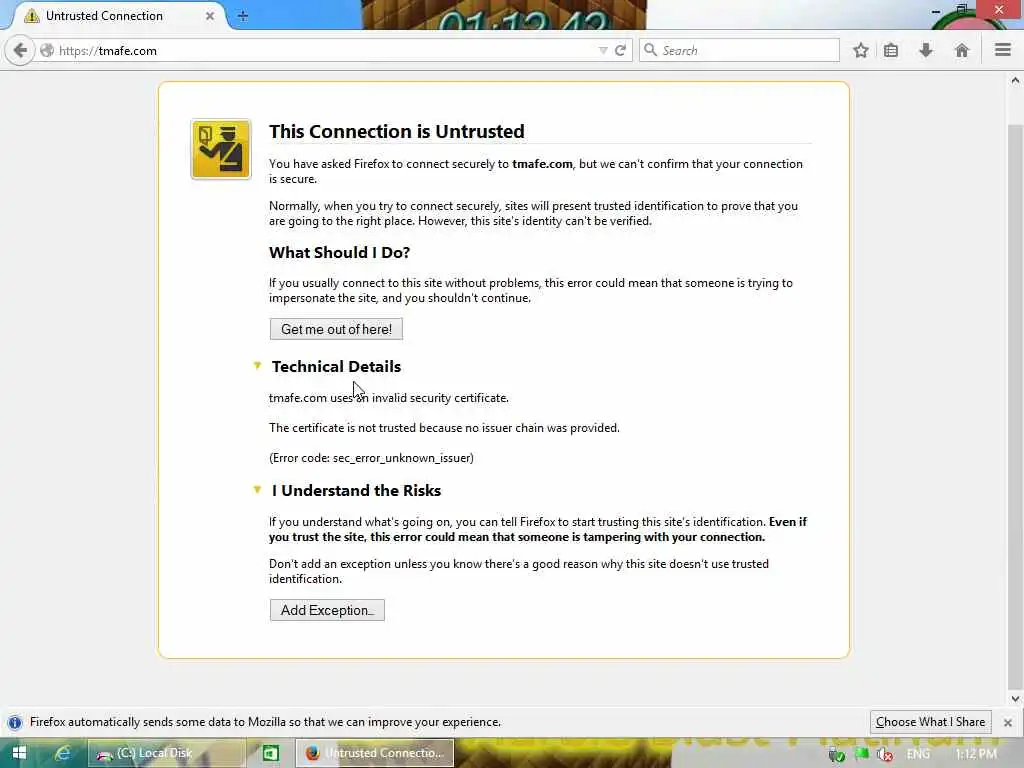
Task: Open the Windows Start button
Action: coord(19,753)
